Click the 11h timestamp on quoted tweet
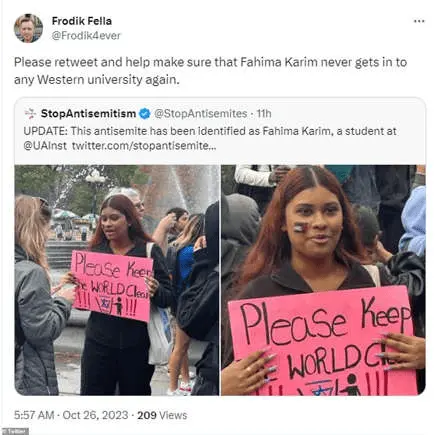Screen dimensions: 435x435 pyautogui.click(x=264, y=114)
